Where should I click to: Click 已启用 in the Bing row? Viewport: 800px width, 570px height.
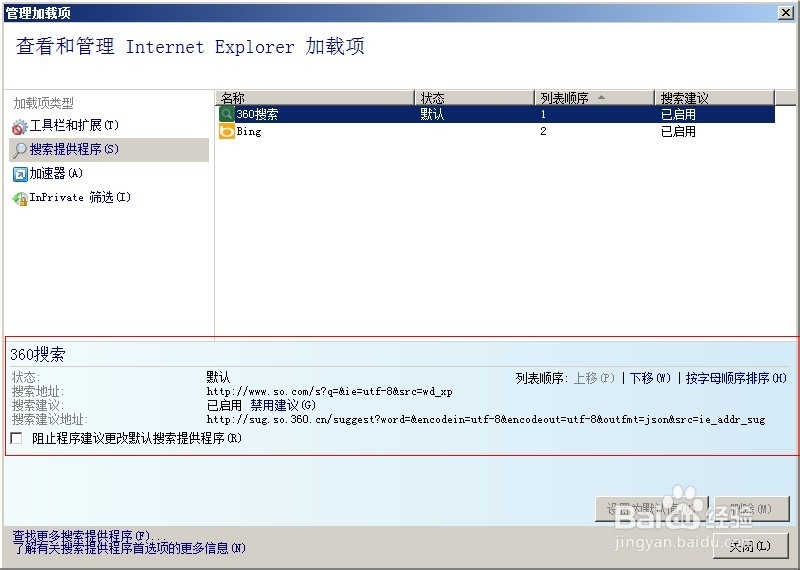[678, 132]
